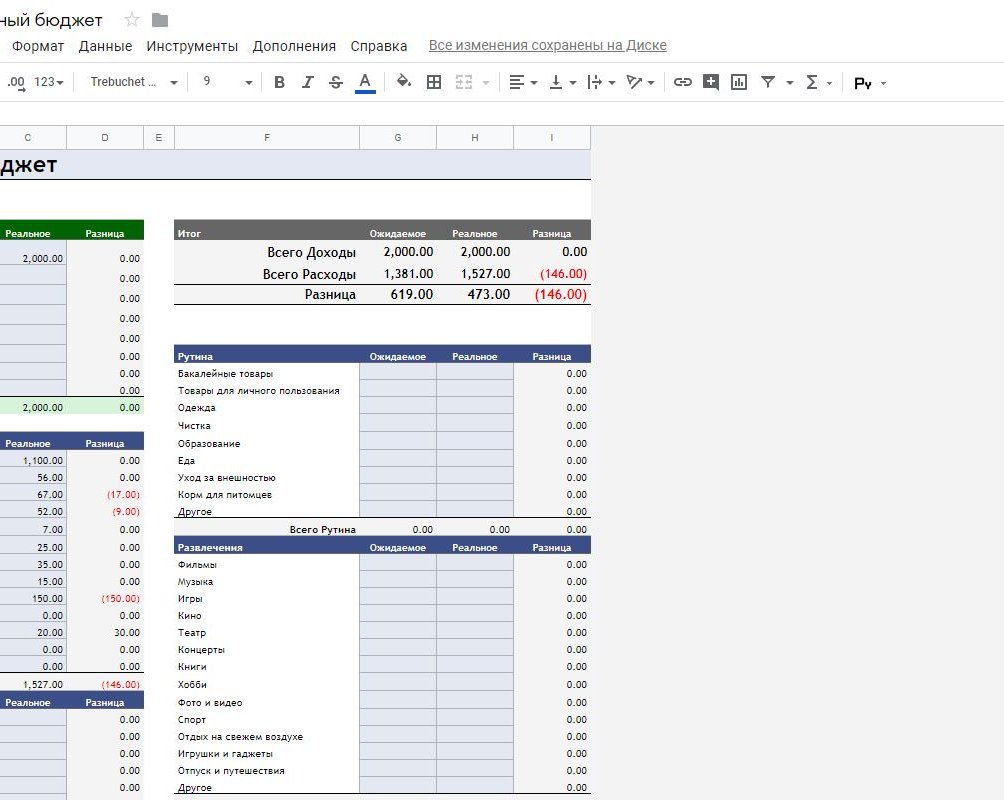This screenshot has width=1004, height=800.
Task: Star this document
Action: [x=132, y=20]
